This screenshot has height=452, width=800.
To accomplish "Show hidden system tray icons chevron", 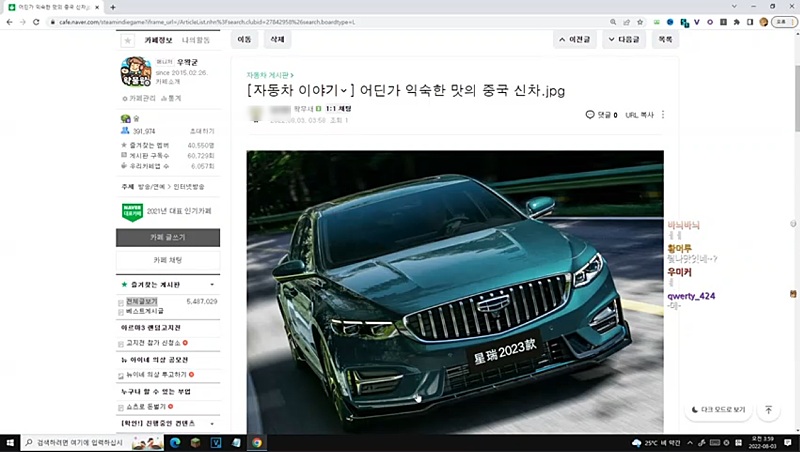I will click(690, 443).
